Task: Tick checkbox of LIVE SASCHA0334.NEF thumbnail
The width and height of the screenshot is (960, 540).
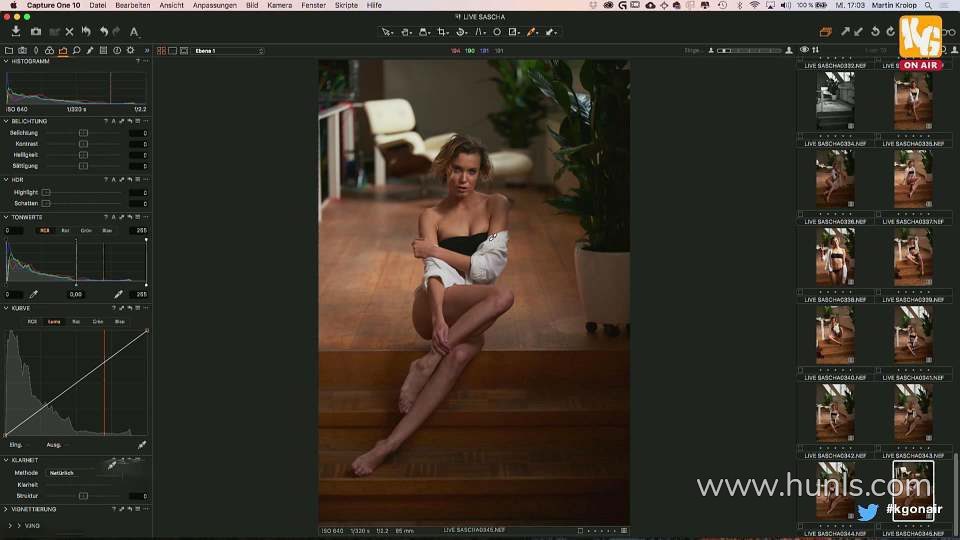Action: (800, 137)
